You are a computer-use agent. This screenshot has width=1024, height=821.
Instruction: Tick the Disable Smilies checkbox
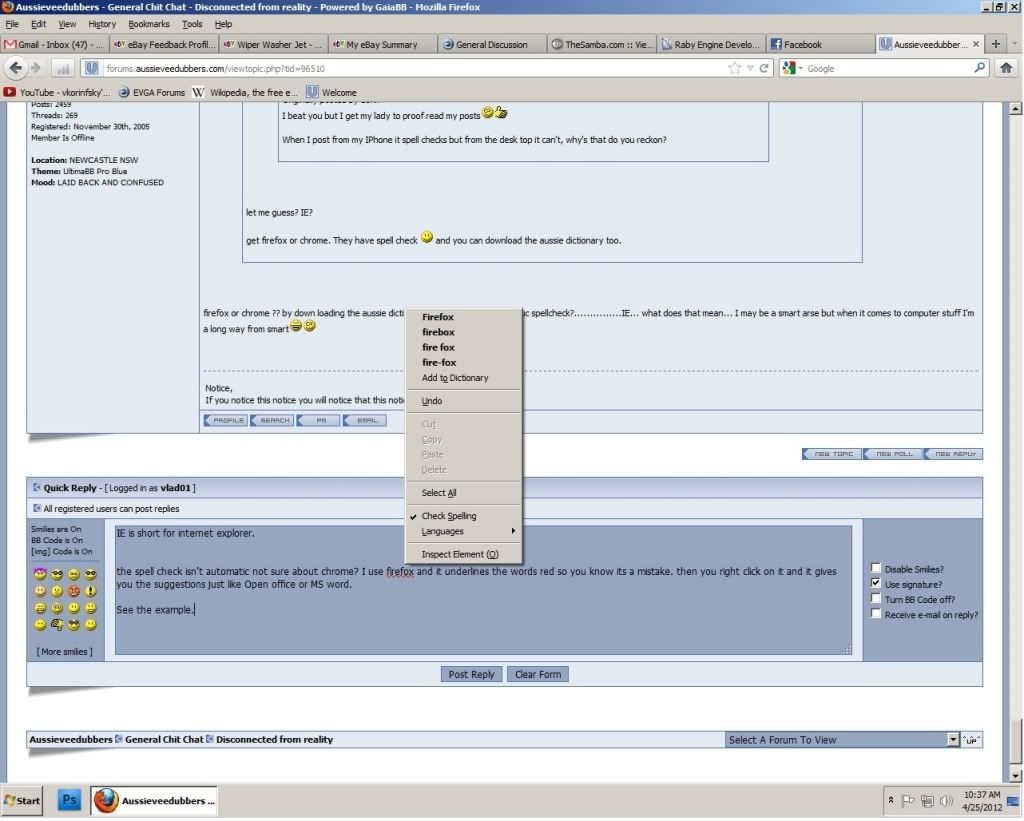point(876,569)
